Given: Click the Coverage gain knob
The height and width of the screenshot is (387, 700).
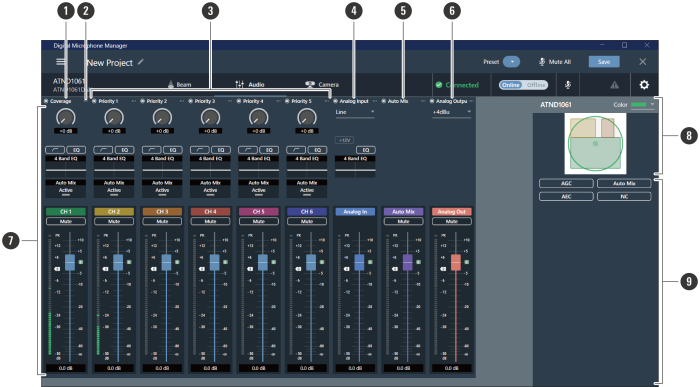Looking at the screenshot, I should pyautogui.click(x=66, y=118).
